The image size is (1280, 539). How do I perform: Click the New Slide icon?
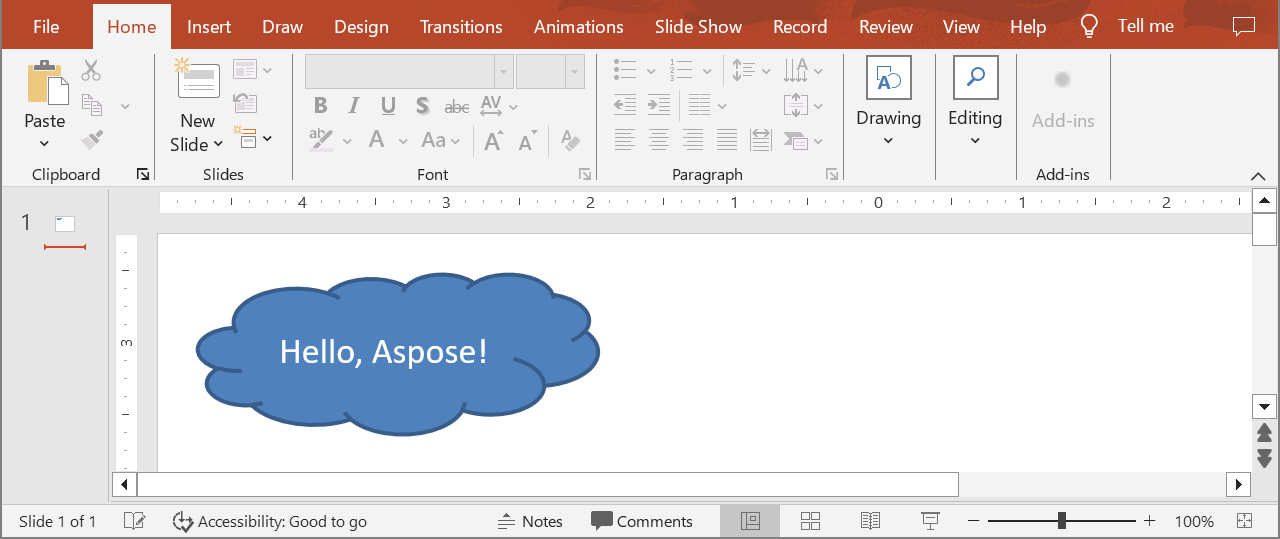198,80
